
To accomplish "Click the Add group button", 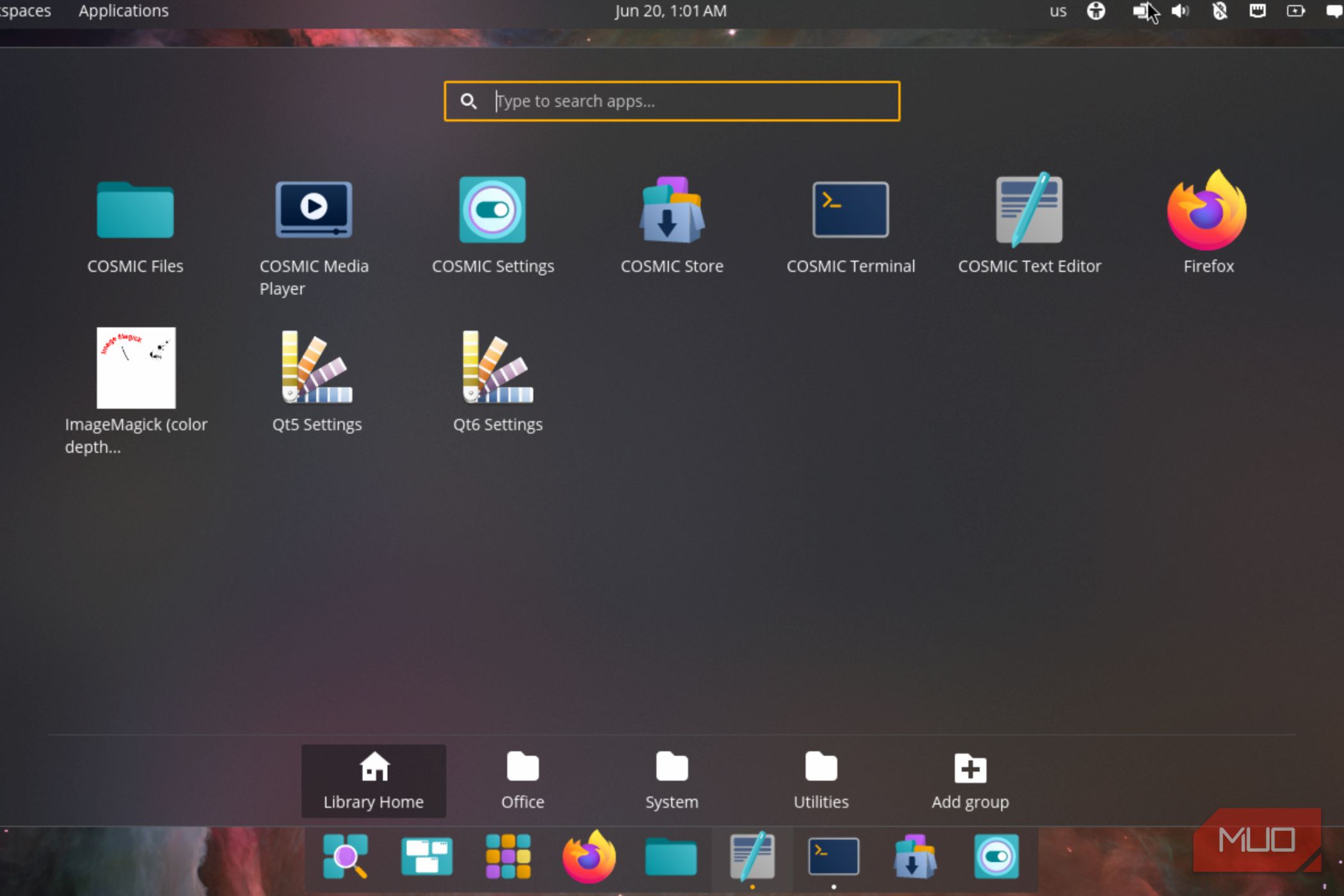I will (x=970, y=781).
